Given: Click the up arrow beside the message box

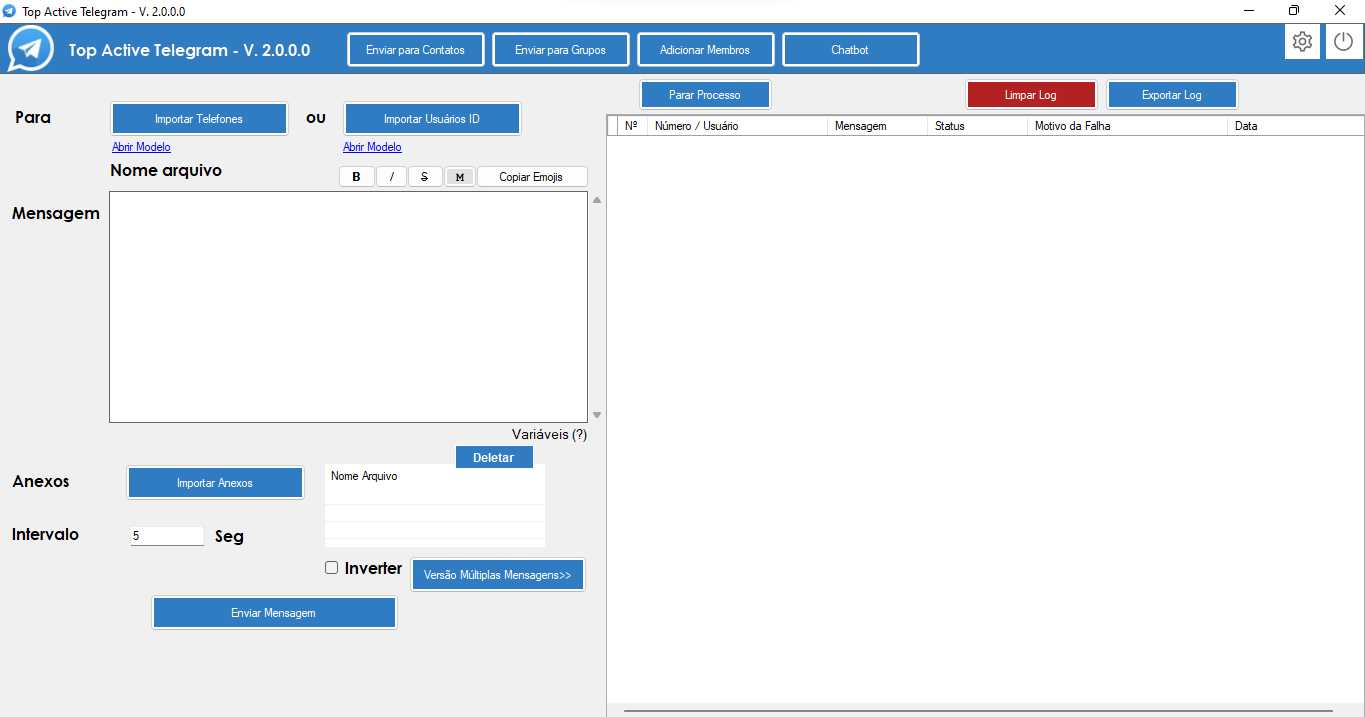Looking at the screenshot, I should 597,200.
